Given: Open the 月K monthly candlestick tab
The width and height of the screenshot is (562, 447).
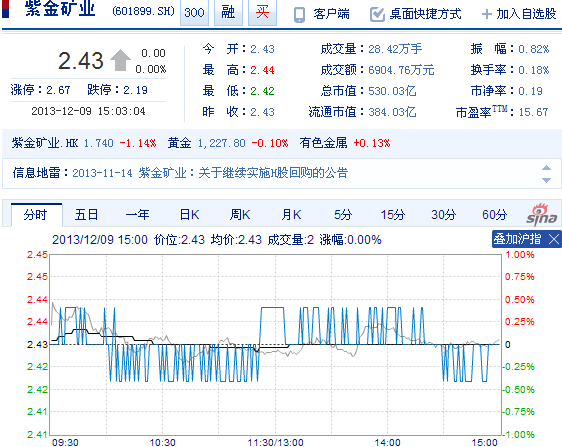Looking at the screenshot, I should click(291, 215).
